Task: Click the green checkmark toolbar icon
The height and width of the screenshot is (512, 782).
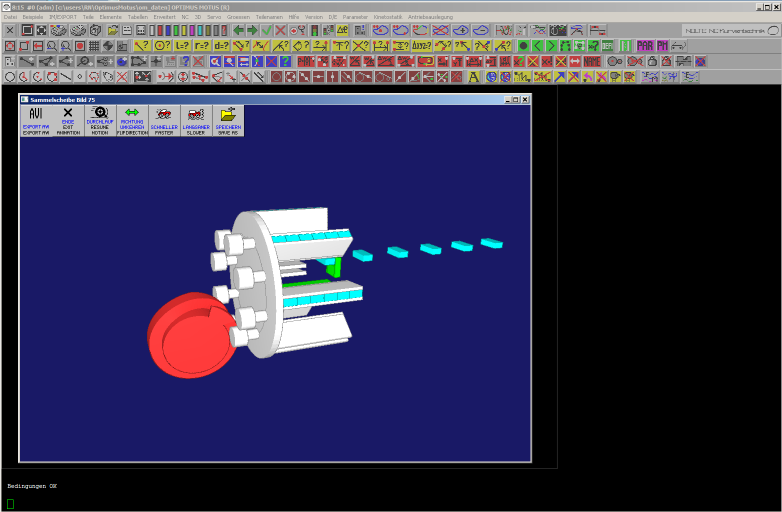Action: (266, 31)
